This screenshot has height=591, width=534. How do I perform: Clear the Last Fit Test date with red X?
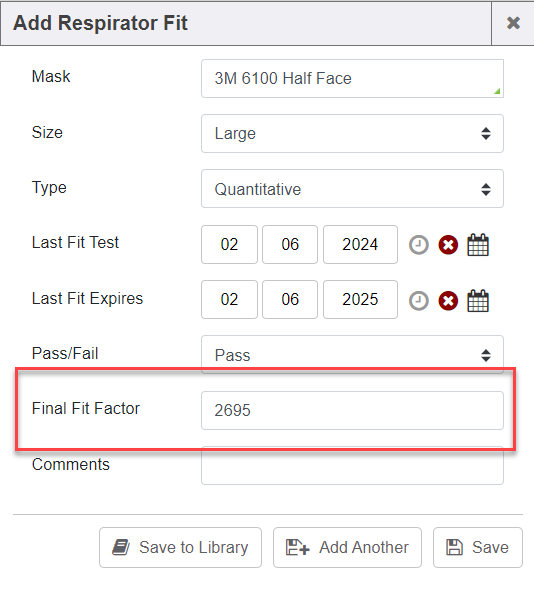coord(448,245)
